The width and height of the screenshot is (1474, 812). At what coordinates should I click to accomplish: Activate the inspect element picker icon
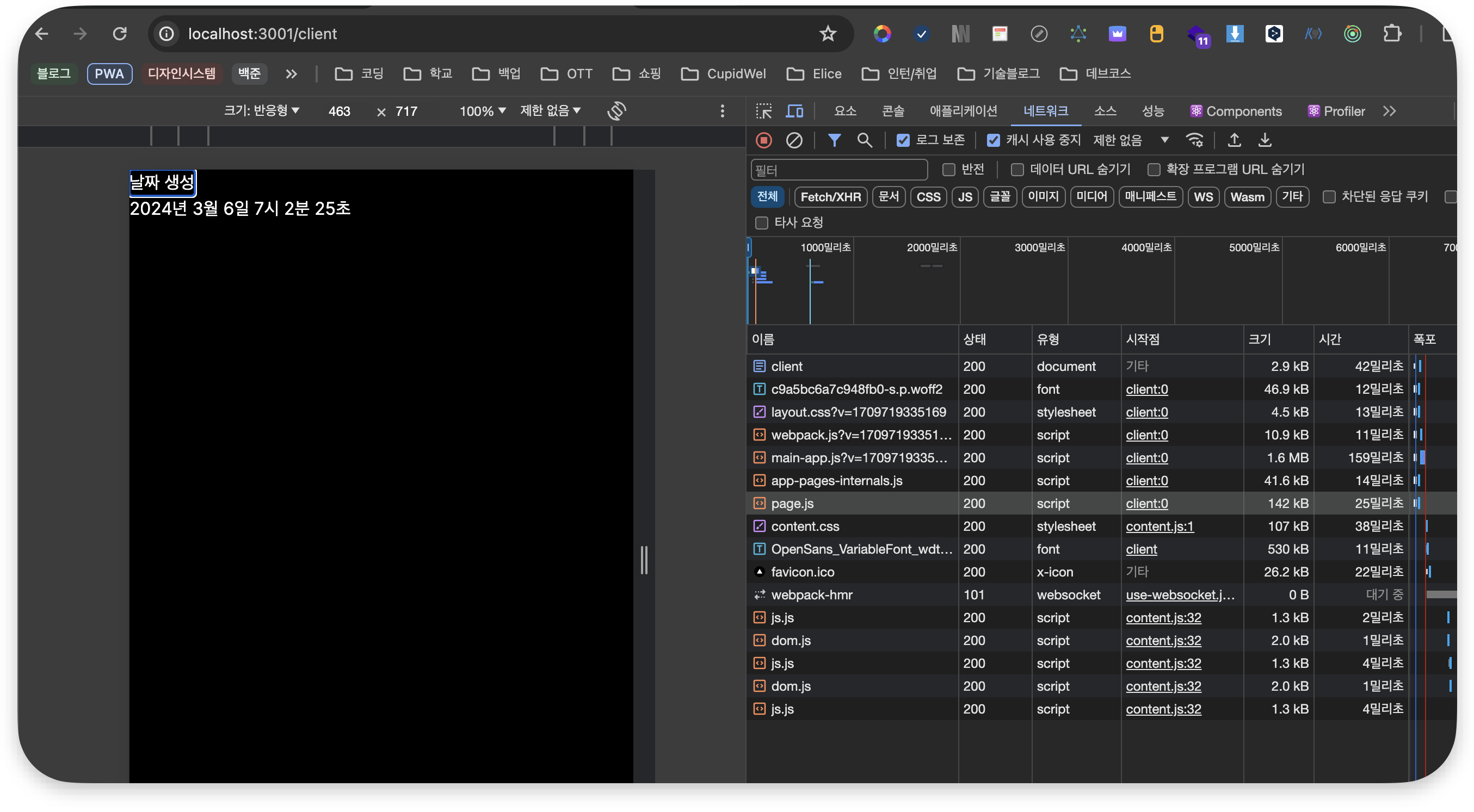click(x=763, y=111)
